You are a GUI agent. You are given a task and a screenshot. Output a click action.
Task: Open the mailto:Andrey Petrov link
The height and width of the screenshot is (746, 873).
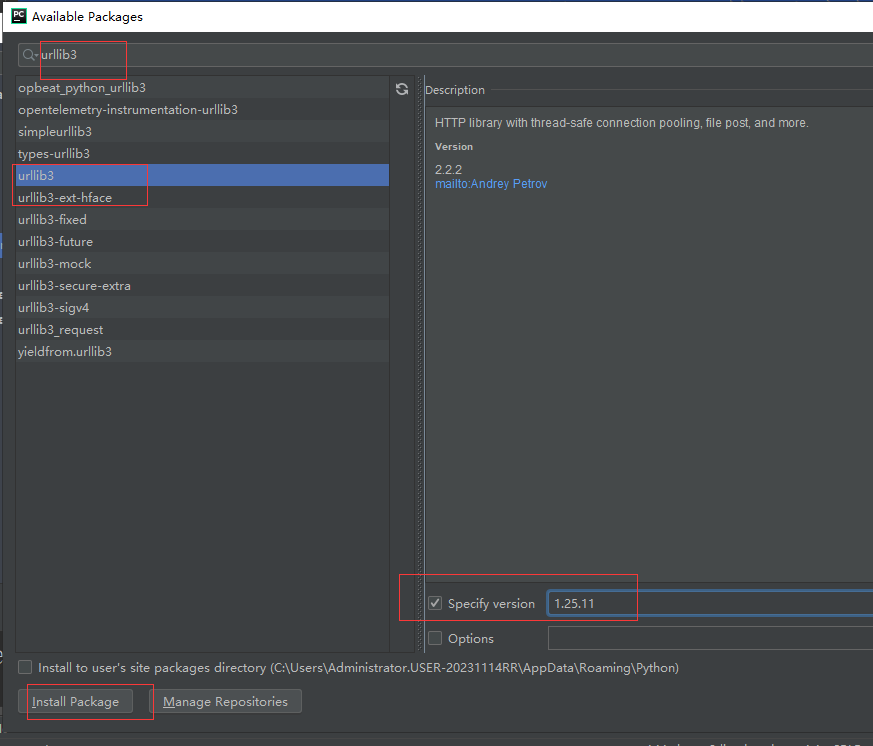tap(491, 184)
